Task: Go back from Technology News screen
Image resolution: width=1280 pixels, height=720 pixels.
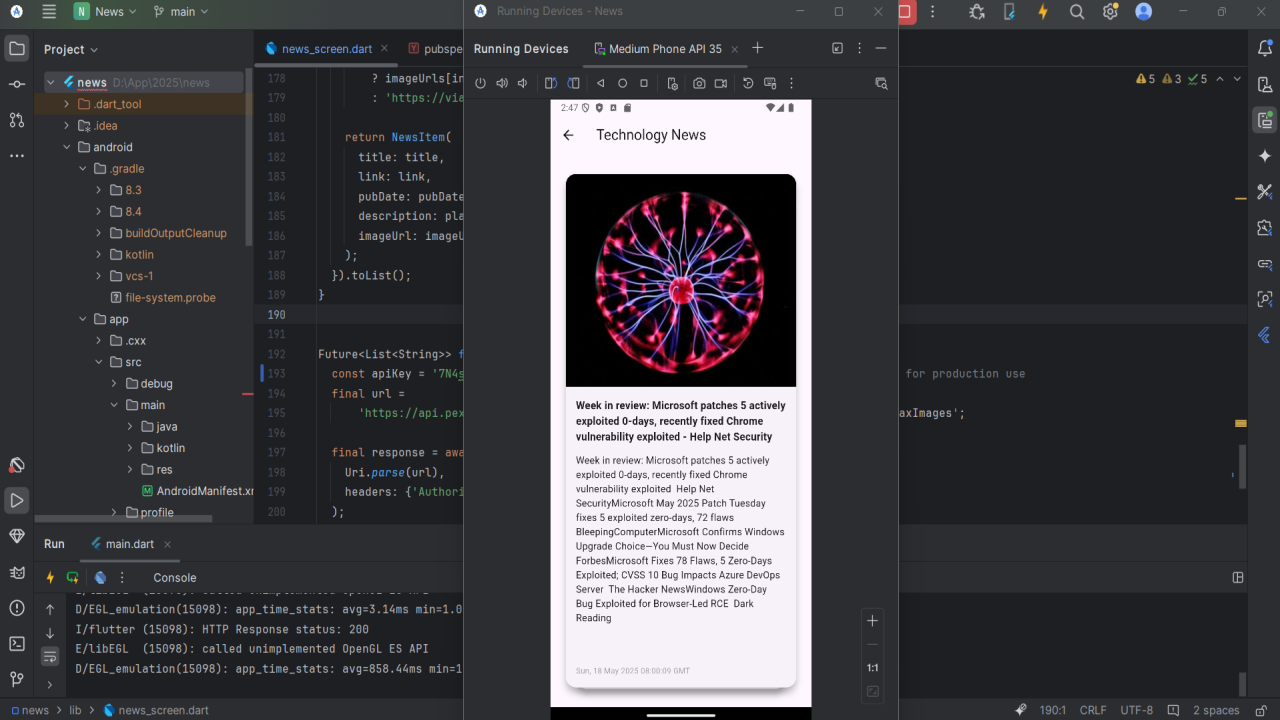Action: (x=569, y=135)
